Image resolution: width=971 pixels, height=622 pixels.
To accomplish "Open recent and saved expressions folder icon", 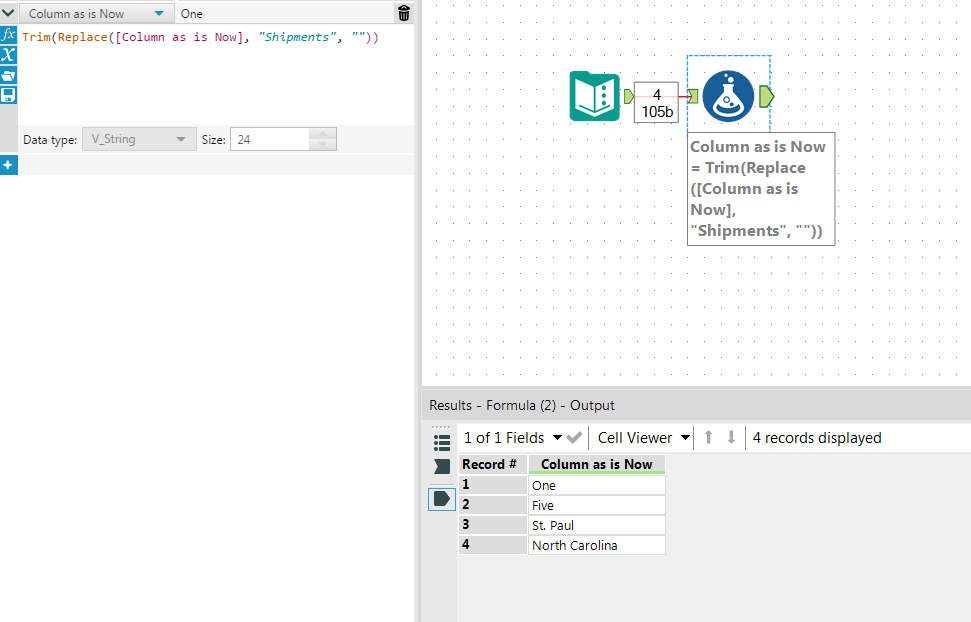I will pos(8,76).
